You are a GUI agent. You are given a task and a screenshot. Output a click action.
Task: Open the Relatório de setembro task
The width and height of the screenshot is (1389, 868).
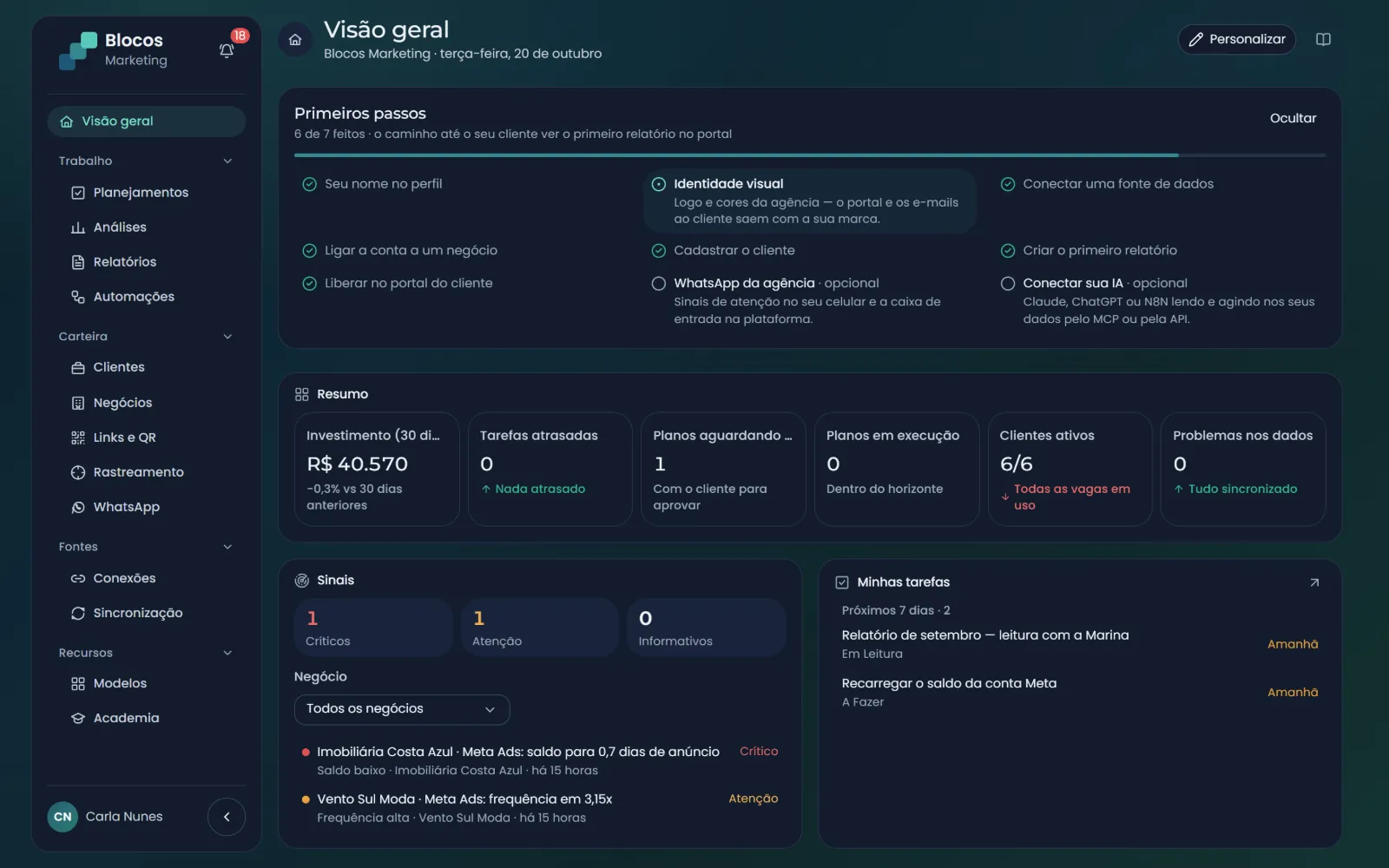coord(1079,644)
